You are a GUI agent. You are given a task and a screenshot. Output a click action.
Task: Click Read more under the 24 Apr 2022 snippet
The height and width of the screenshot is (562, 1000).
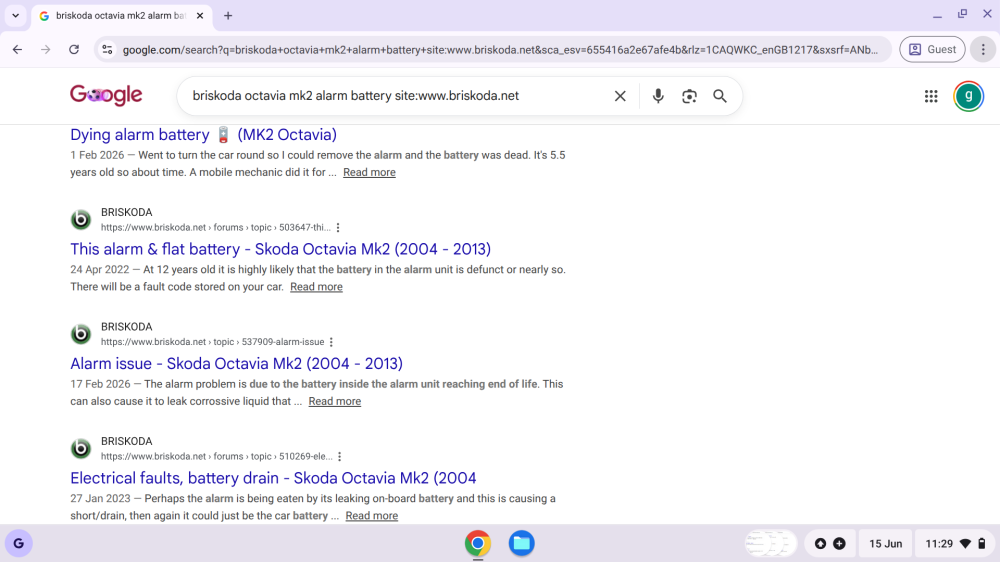[x=316, y=286]
